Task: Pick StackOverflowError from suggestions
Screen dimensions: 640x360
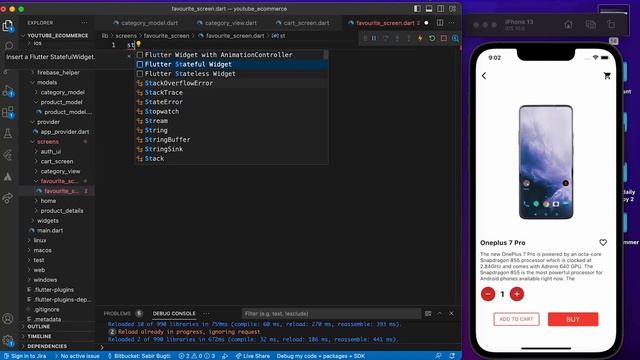Action: 231,83
